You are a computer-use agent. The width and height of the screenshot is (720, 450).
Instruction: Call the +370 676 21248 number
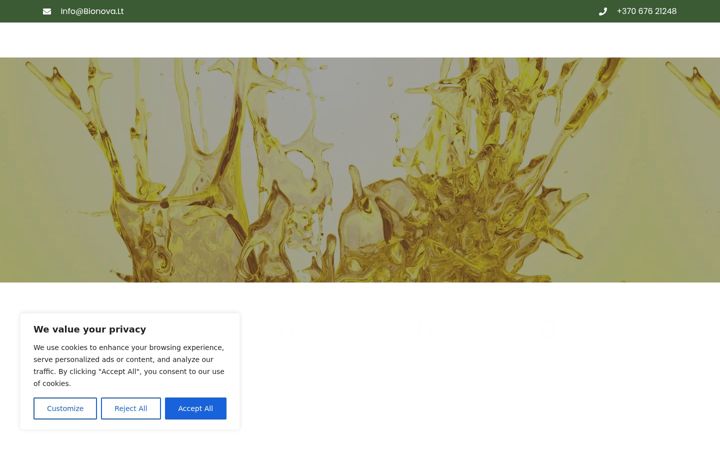point(647,11)
